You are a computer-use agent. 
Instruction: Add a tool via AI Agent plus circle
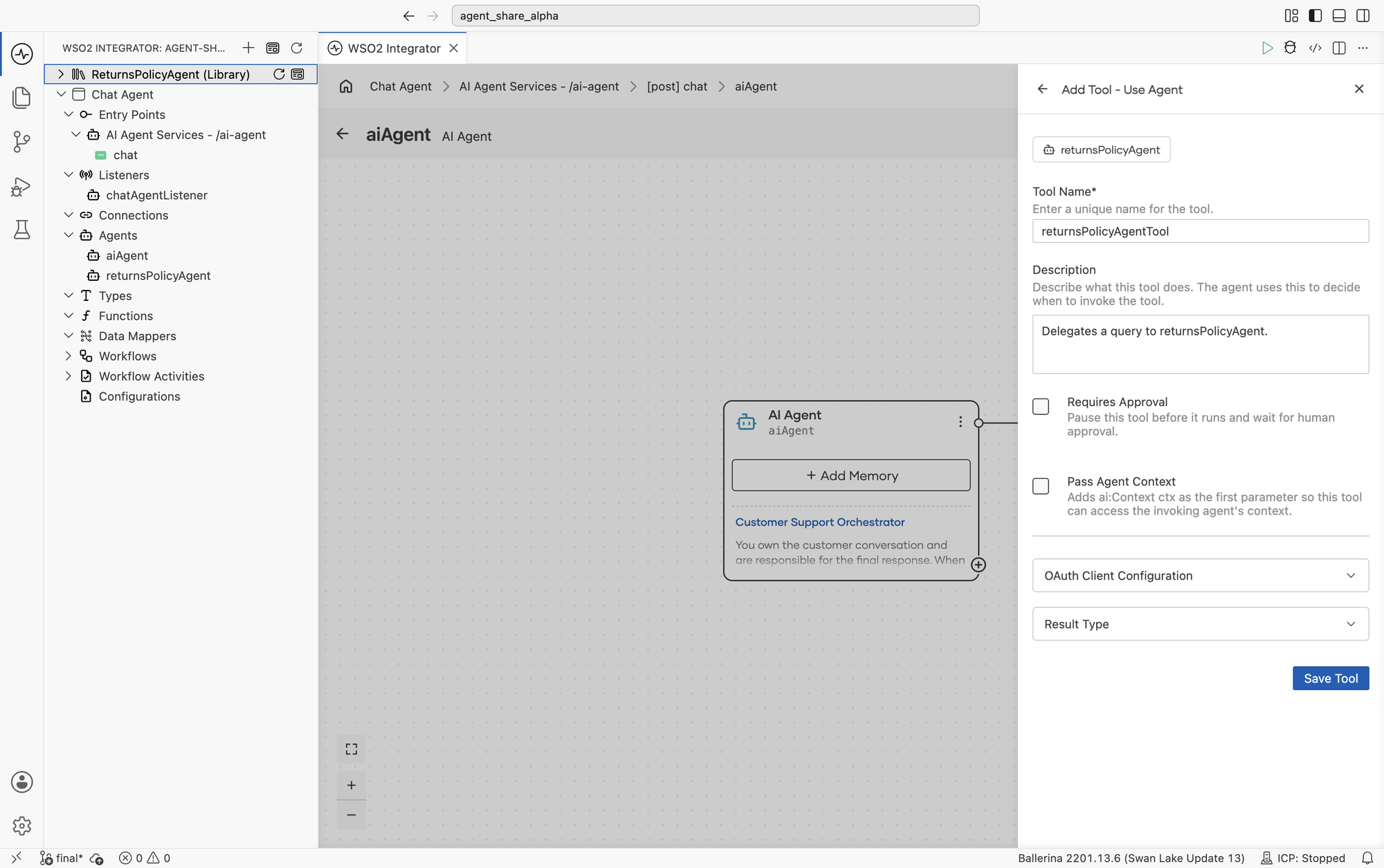[978, 564]
